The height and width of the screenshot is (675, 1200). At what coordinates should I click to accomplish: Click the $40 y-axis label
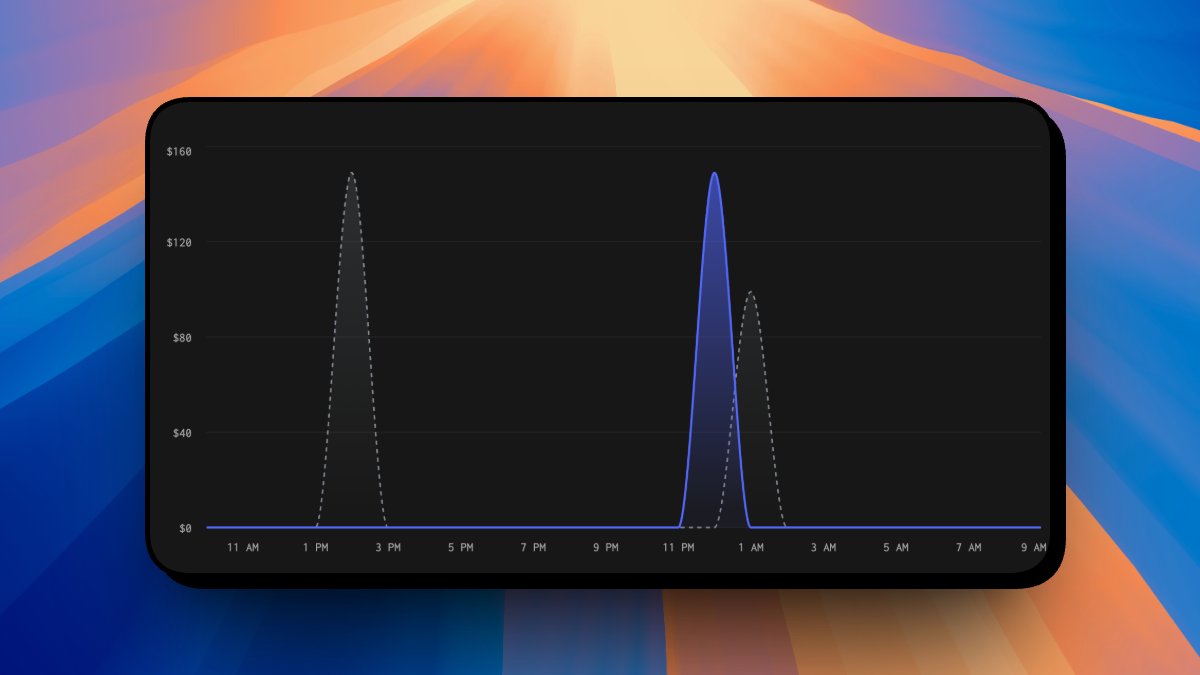[x=182, y=432]
